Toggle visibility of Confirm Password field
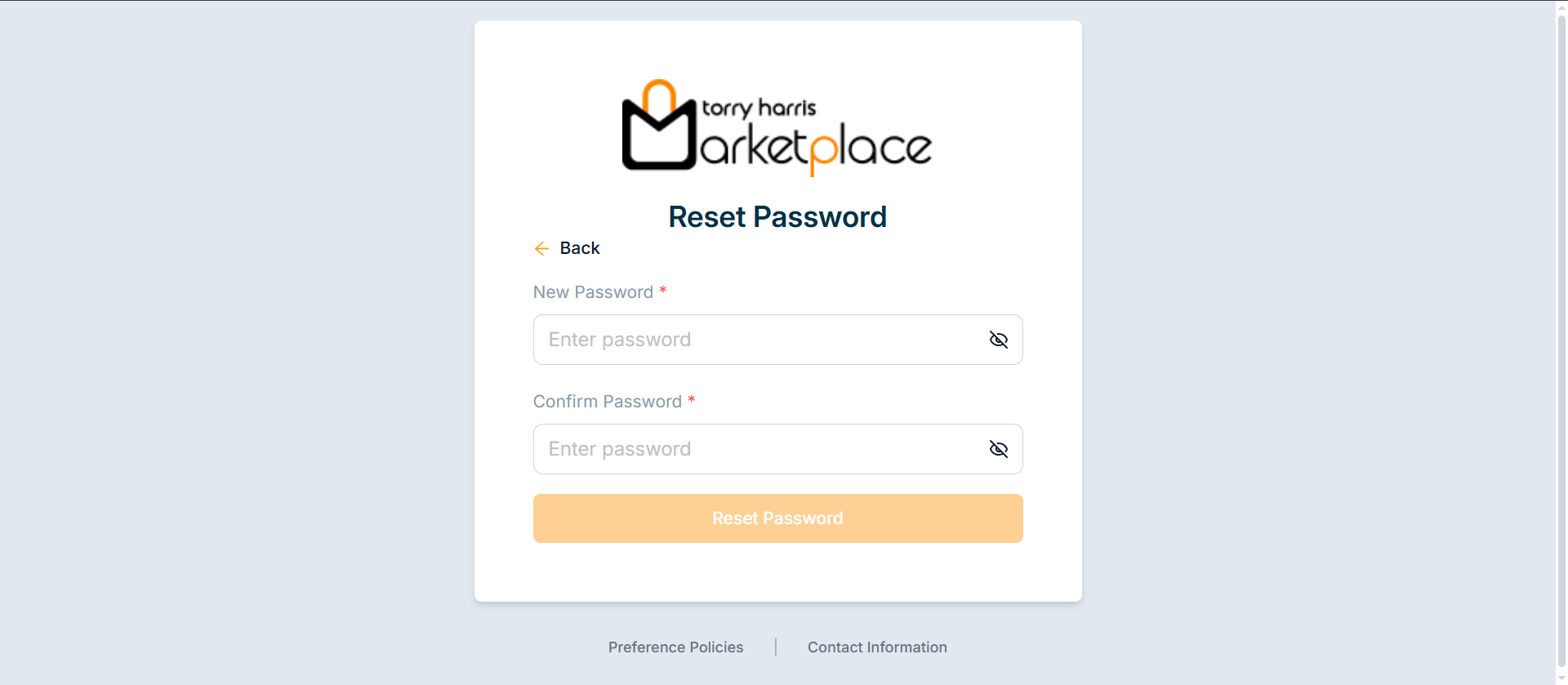Viewport: 1568px width, 685px height. point(998,449)
